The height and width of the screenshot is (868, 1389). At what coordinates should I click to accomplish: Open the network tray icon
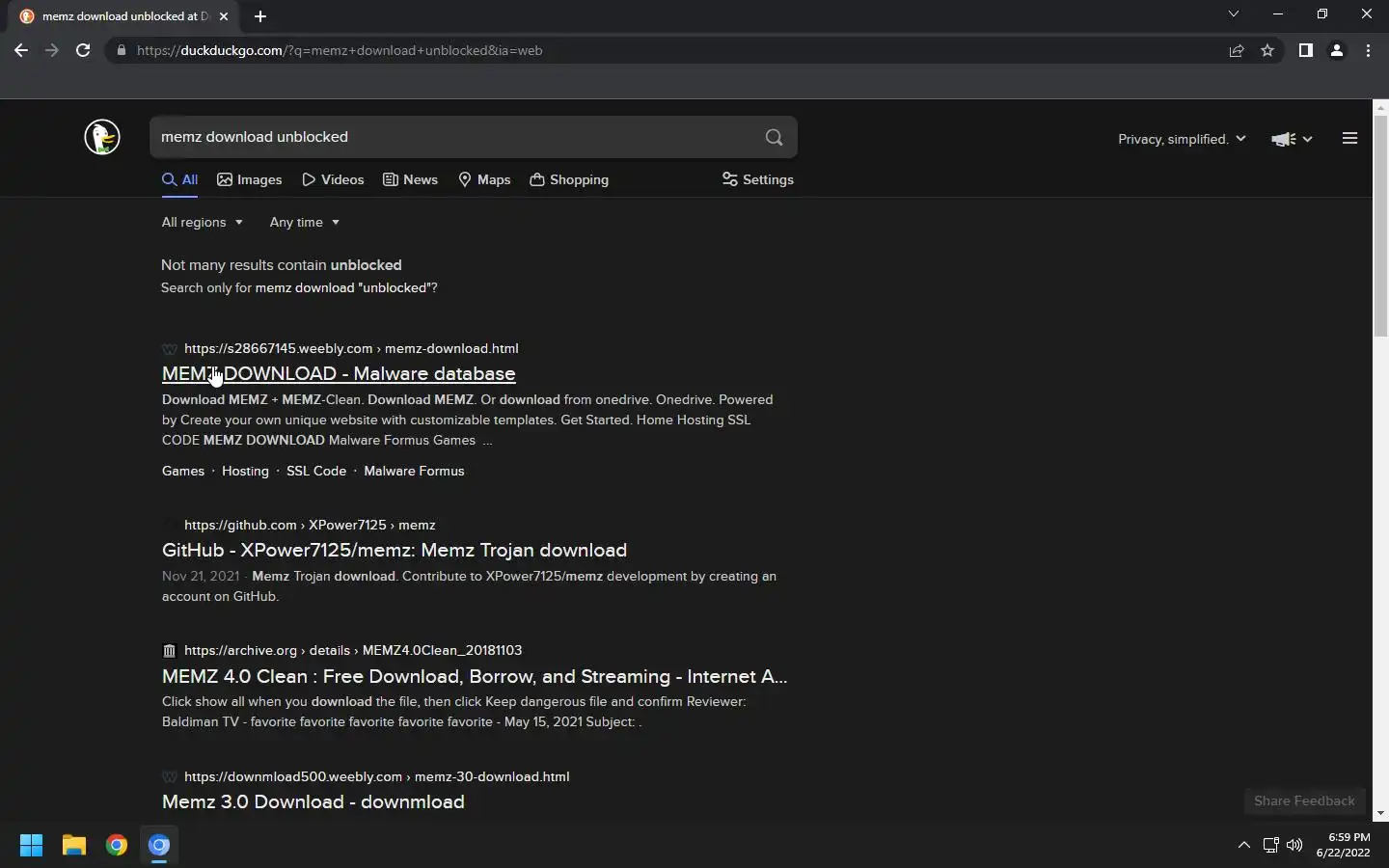[1270, 845]
